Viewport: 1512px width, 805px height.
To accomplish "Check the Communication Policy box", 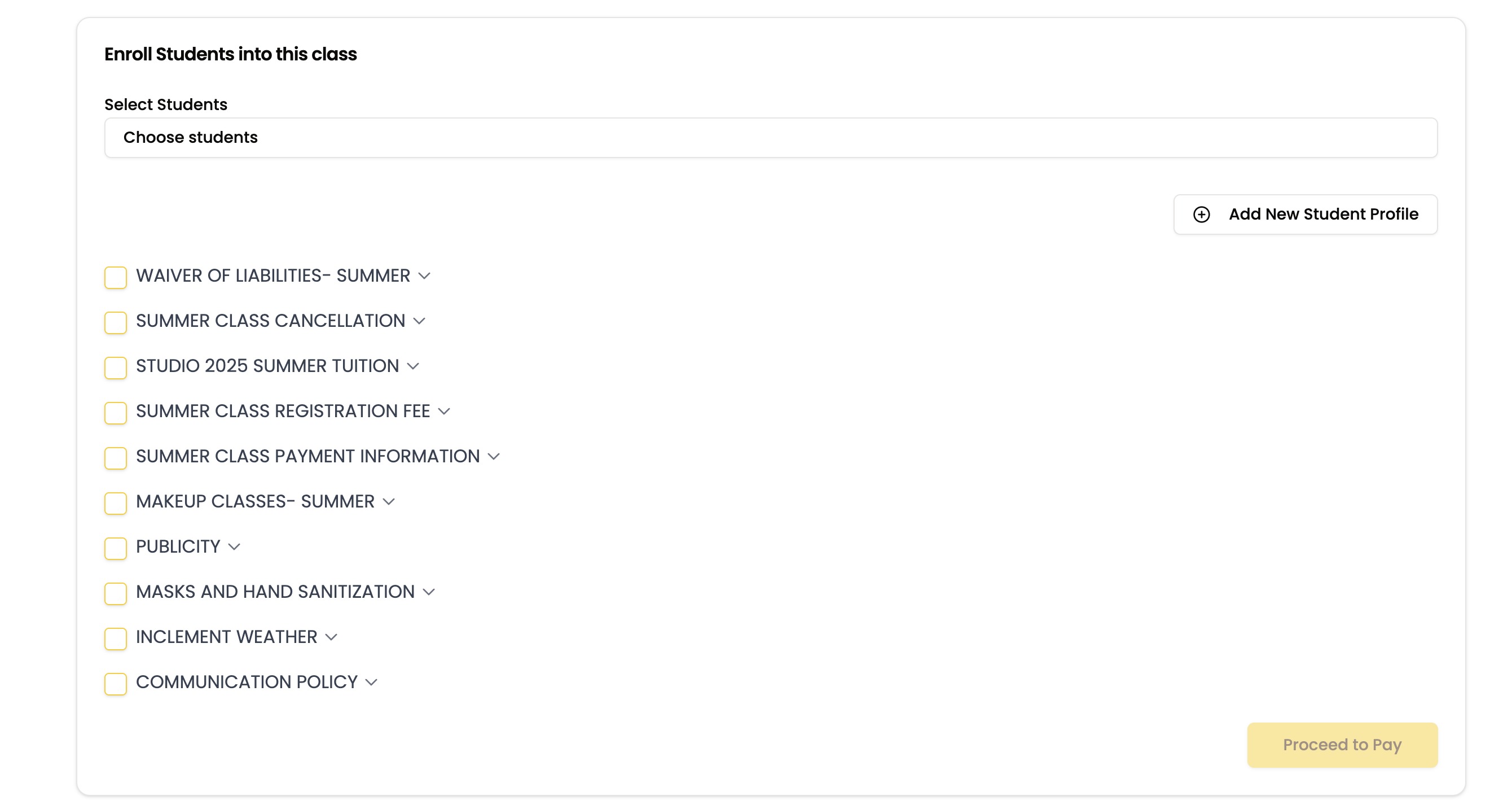I will [x=116, y=684].
